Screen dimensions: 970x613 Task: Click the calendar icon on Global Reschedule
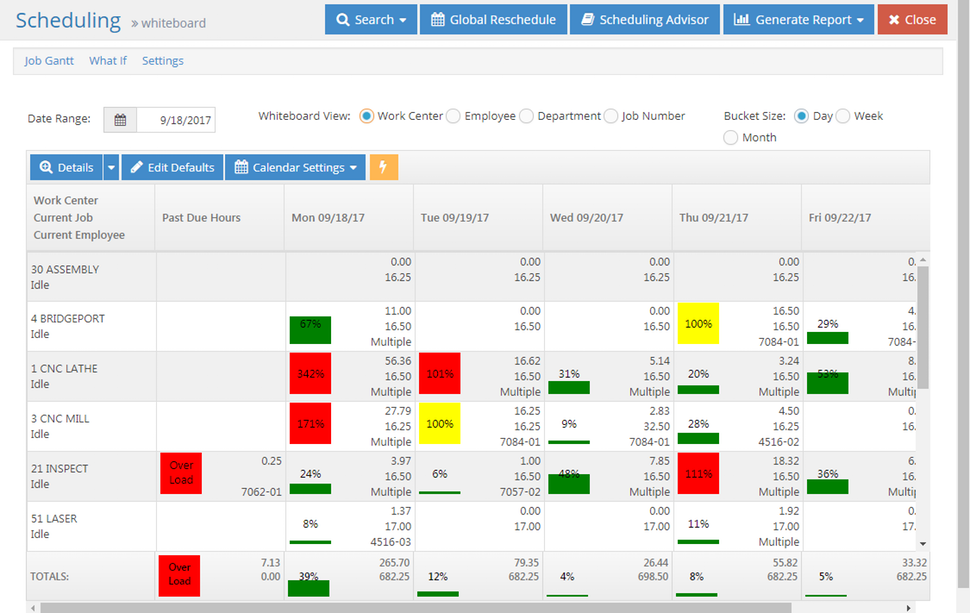[x=437, y=19]
